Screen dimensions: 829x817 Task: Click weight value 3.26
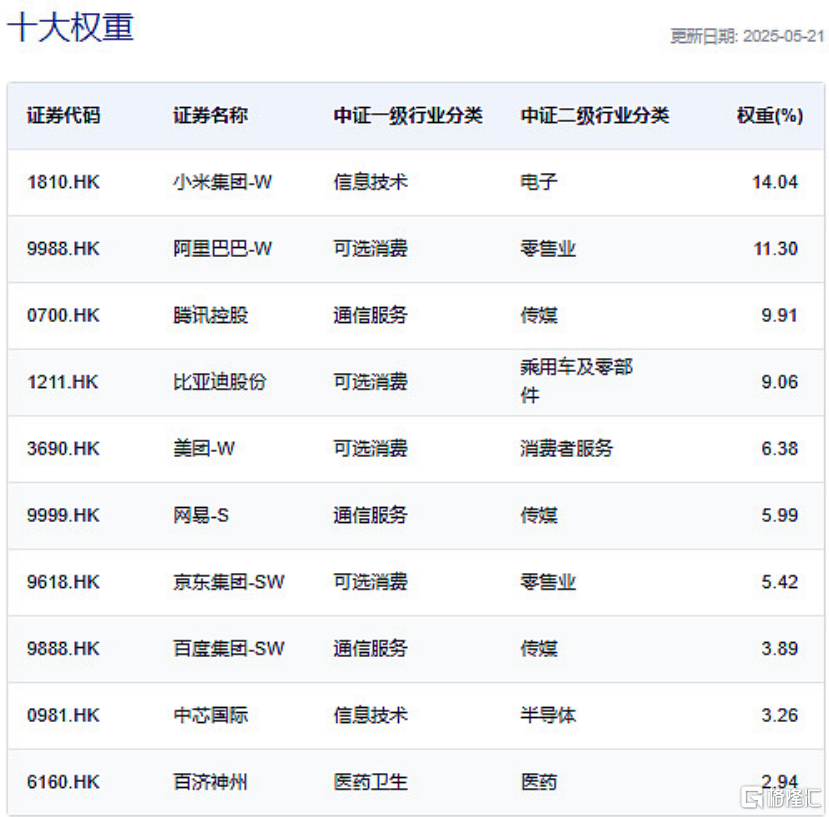coord(779,715)
